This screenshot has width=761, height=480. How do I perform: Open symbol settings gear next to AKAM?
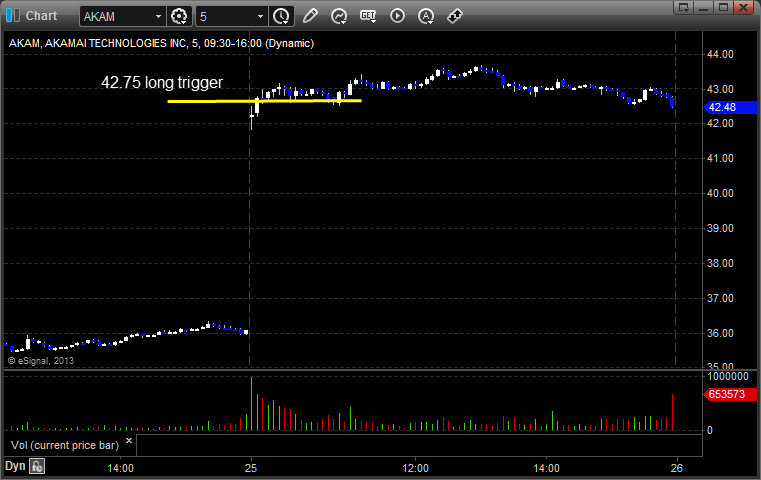tap(179, 17)
